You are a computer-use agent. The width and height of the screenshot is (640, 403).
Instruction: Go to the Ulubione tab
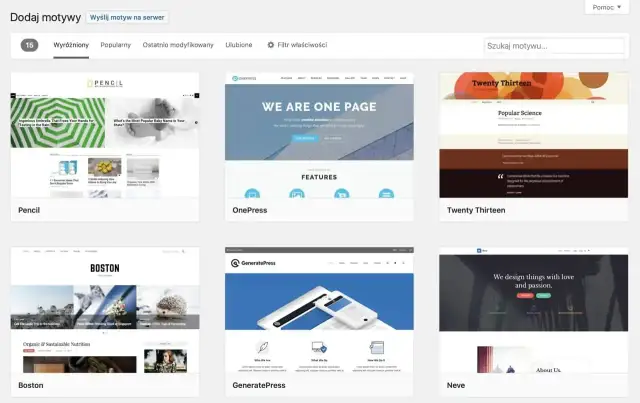239,45
